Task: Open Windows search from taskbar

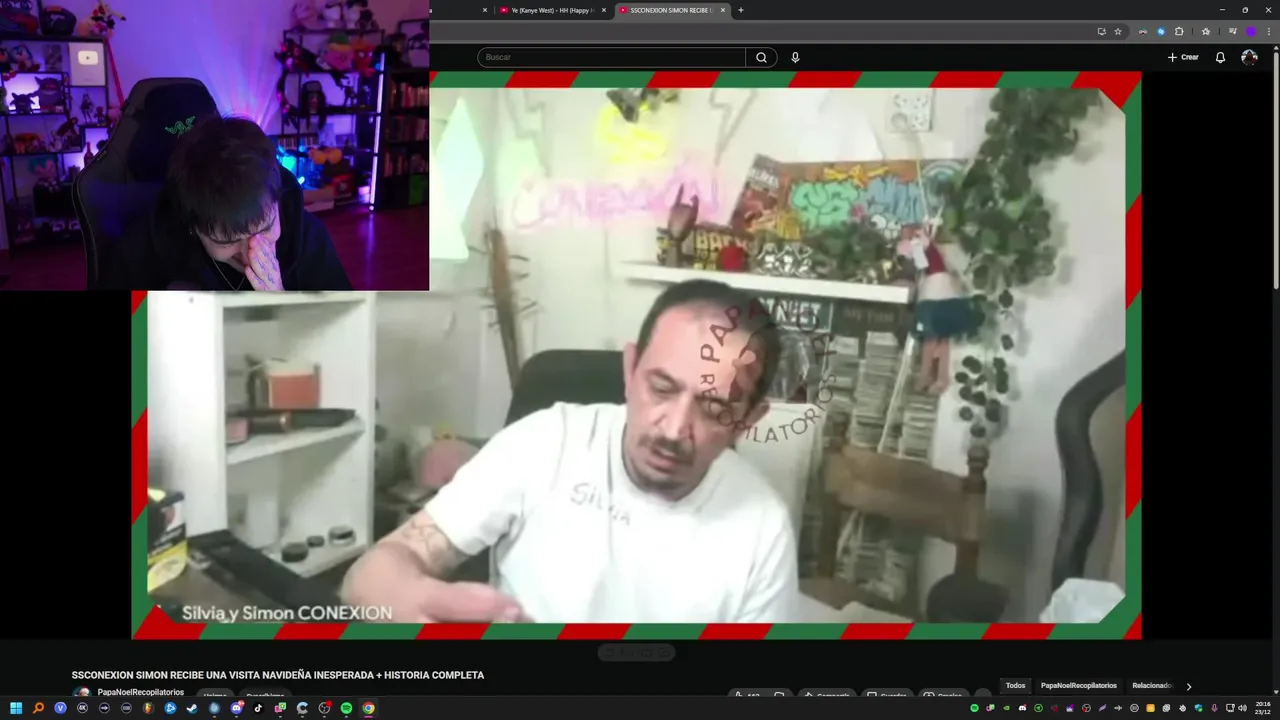Action: click(x=38, y=708)
